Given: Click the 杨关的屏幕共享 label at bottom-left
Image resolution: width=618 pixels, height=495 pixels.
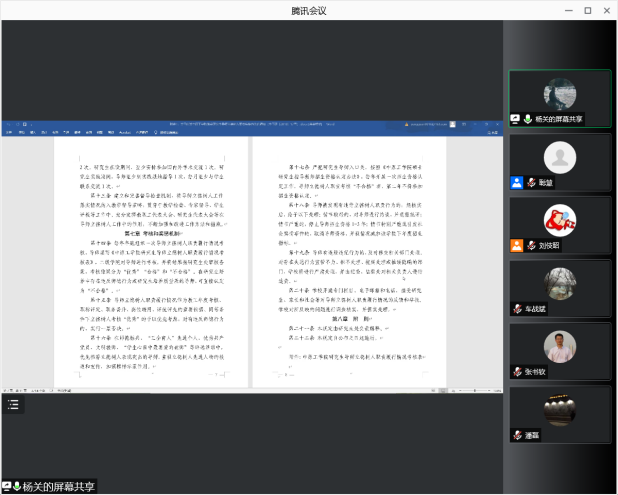Looking at the screenshot, I should pos(59,487).
